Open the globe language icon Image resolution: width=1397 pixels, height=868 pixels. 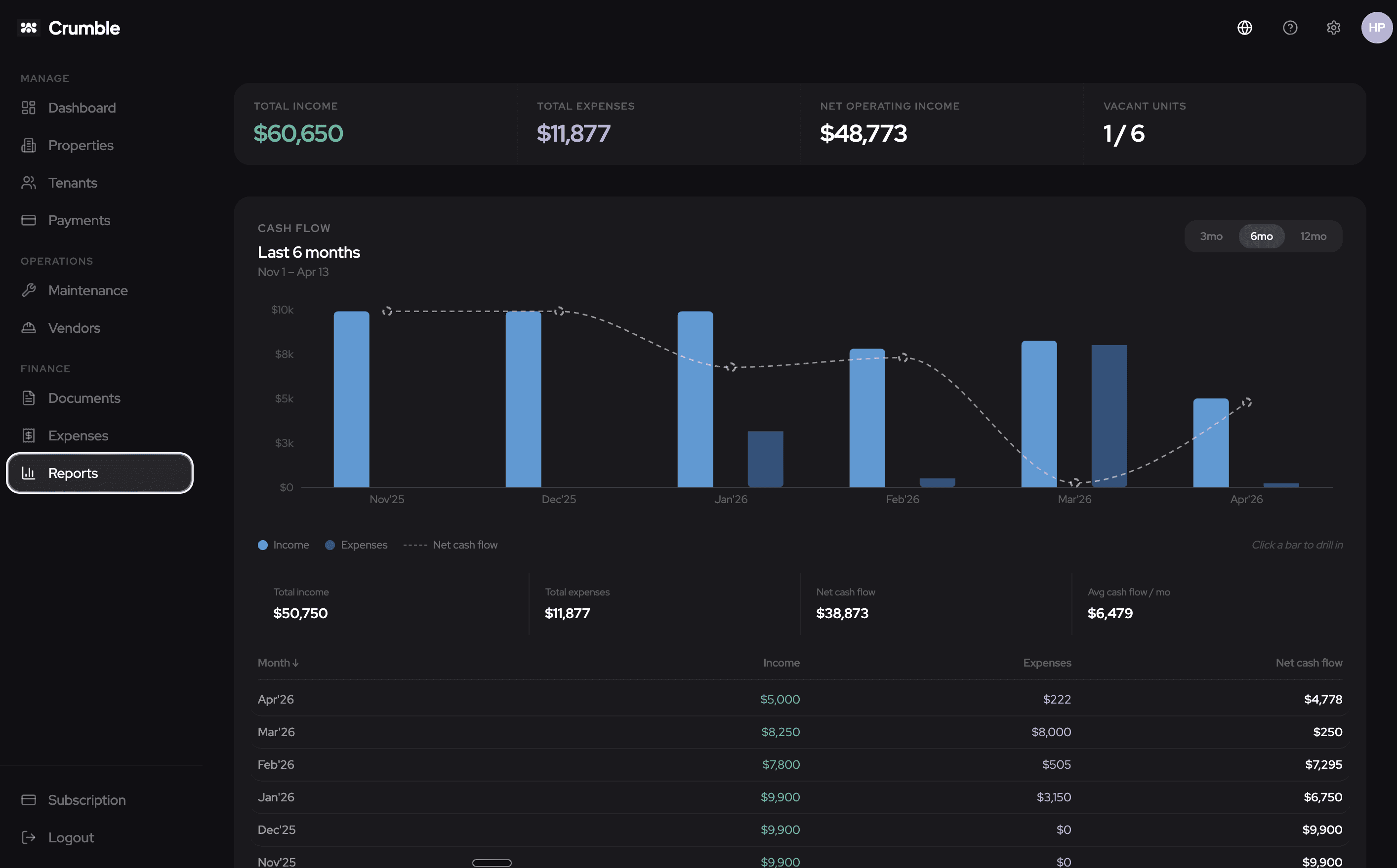pos(1244,28)
